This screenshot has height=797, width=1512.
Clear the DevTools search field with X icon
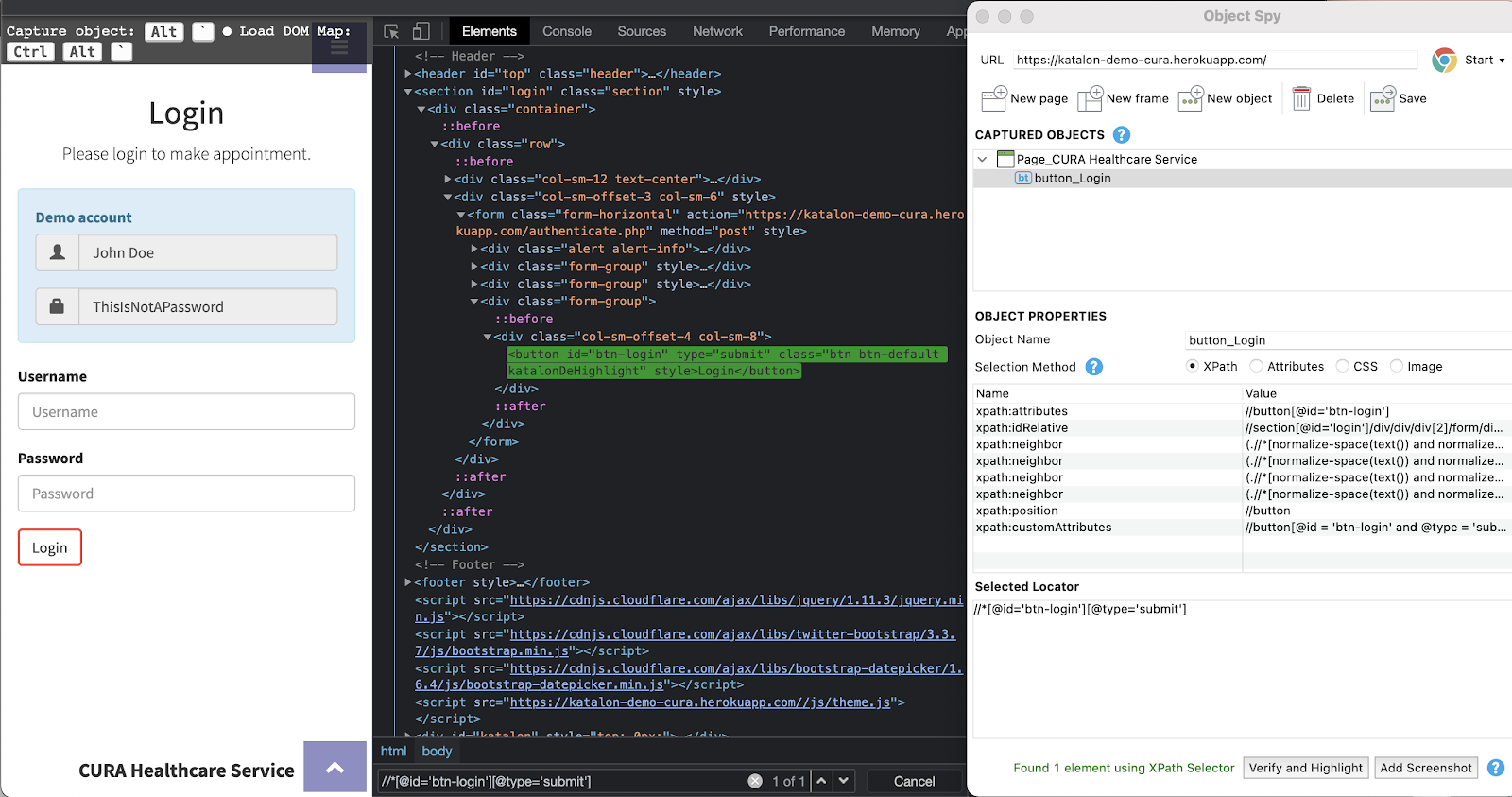tap(755, 781)
